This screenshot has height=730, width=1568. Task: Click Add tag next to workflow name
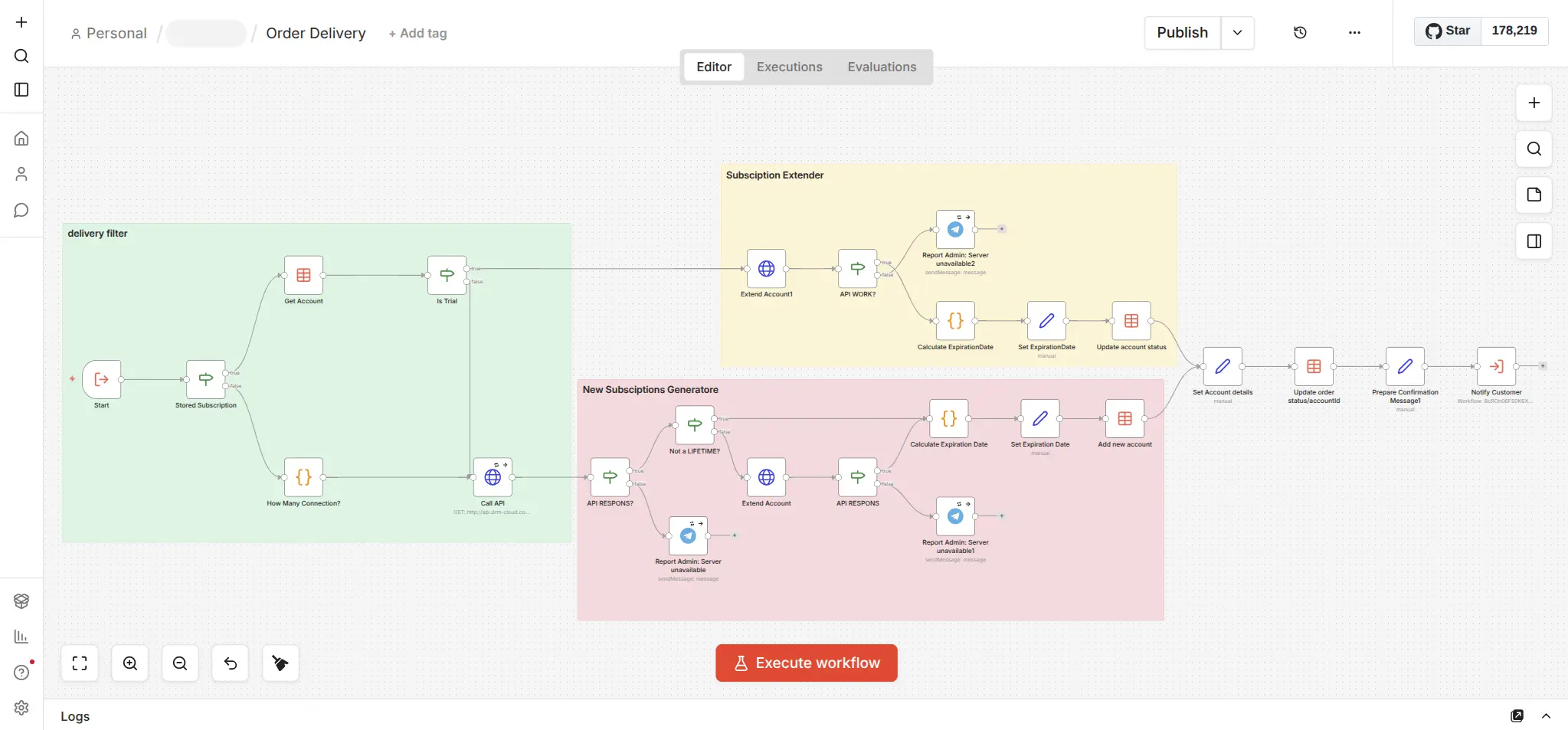pos(417,34)
